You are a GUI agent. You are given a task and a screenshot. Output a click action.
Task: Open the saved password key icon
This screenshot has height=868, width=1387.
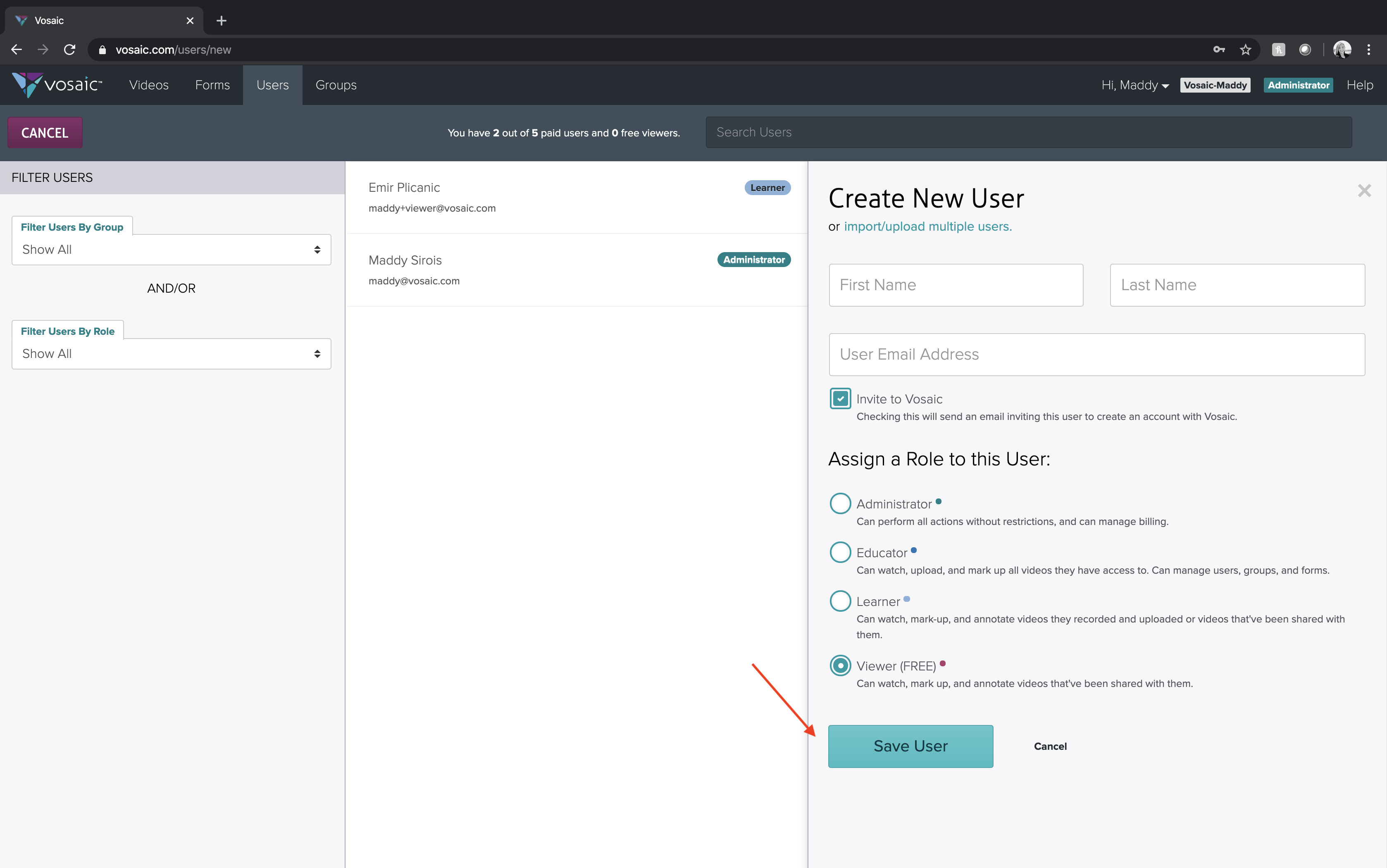1219,50
